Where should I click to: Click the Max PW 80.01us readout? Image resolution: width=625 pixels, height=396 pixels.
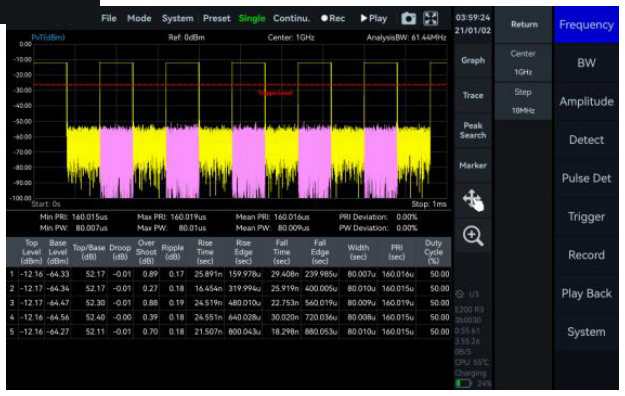click(171, 229)
